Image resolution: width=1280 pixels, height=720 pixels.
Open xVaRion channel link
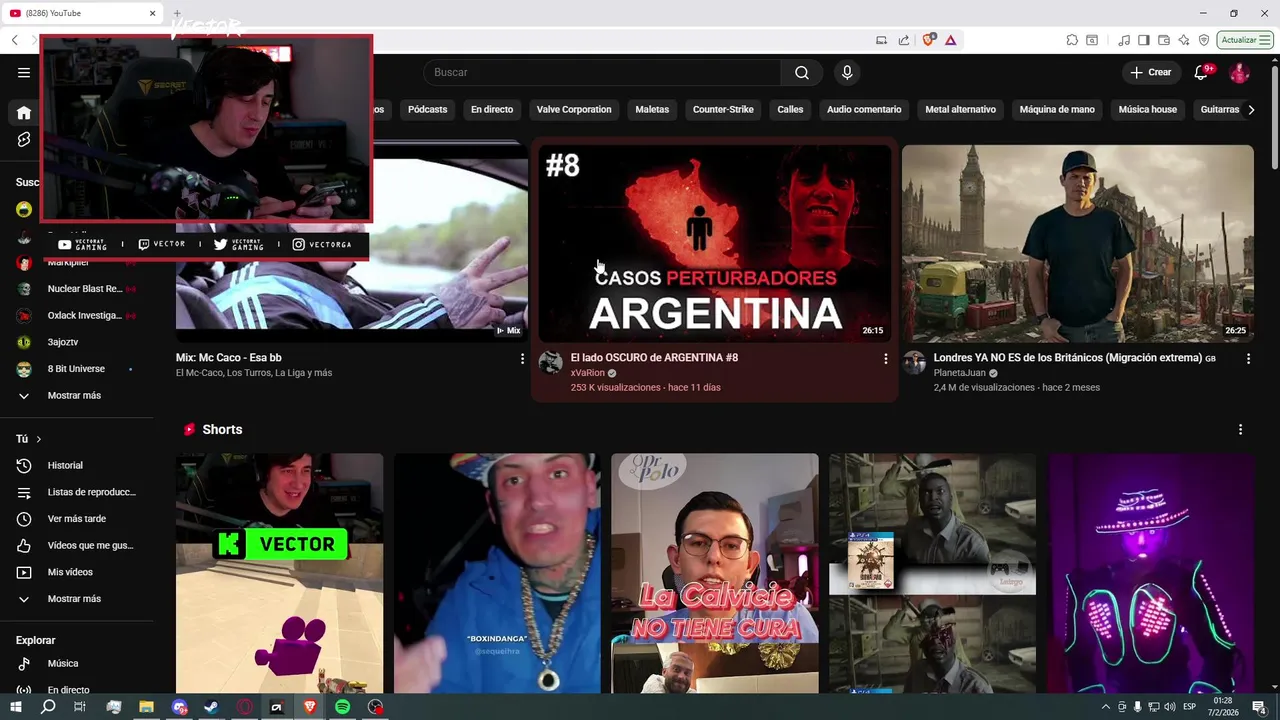(588, 373)
